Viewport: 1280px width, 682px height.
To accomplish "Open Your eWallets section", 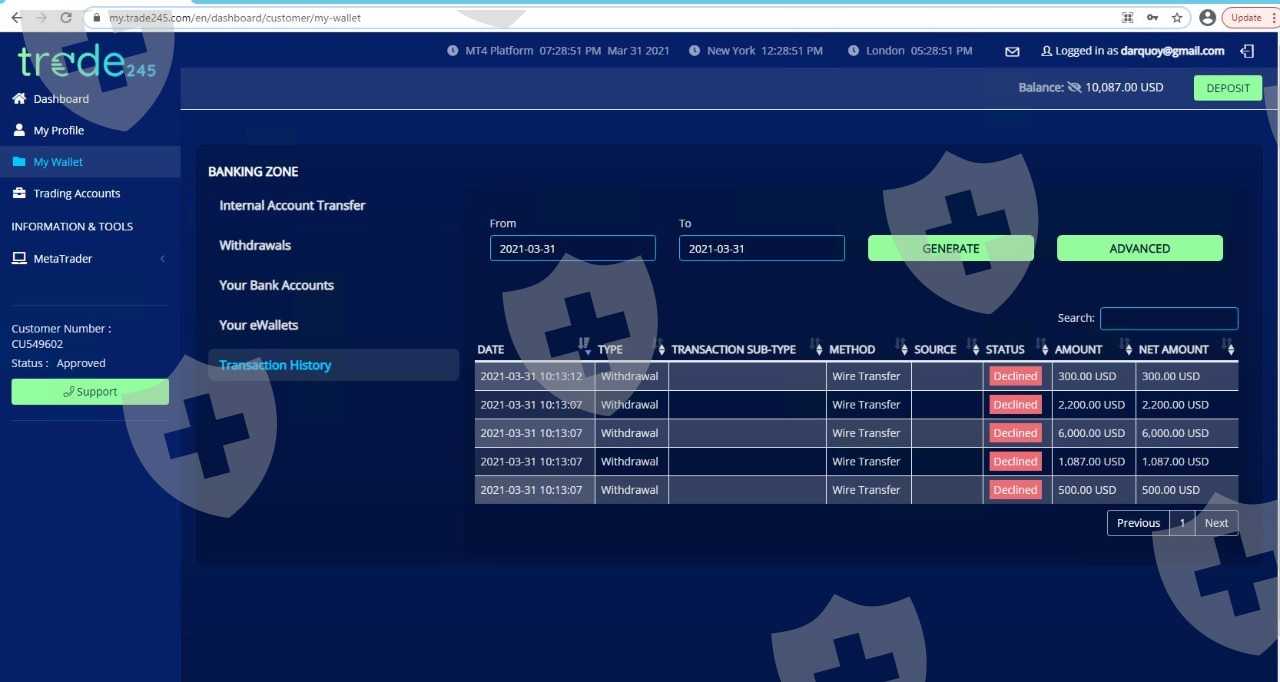I will pyautogui.click(x=258, y=325).
